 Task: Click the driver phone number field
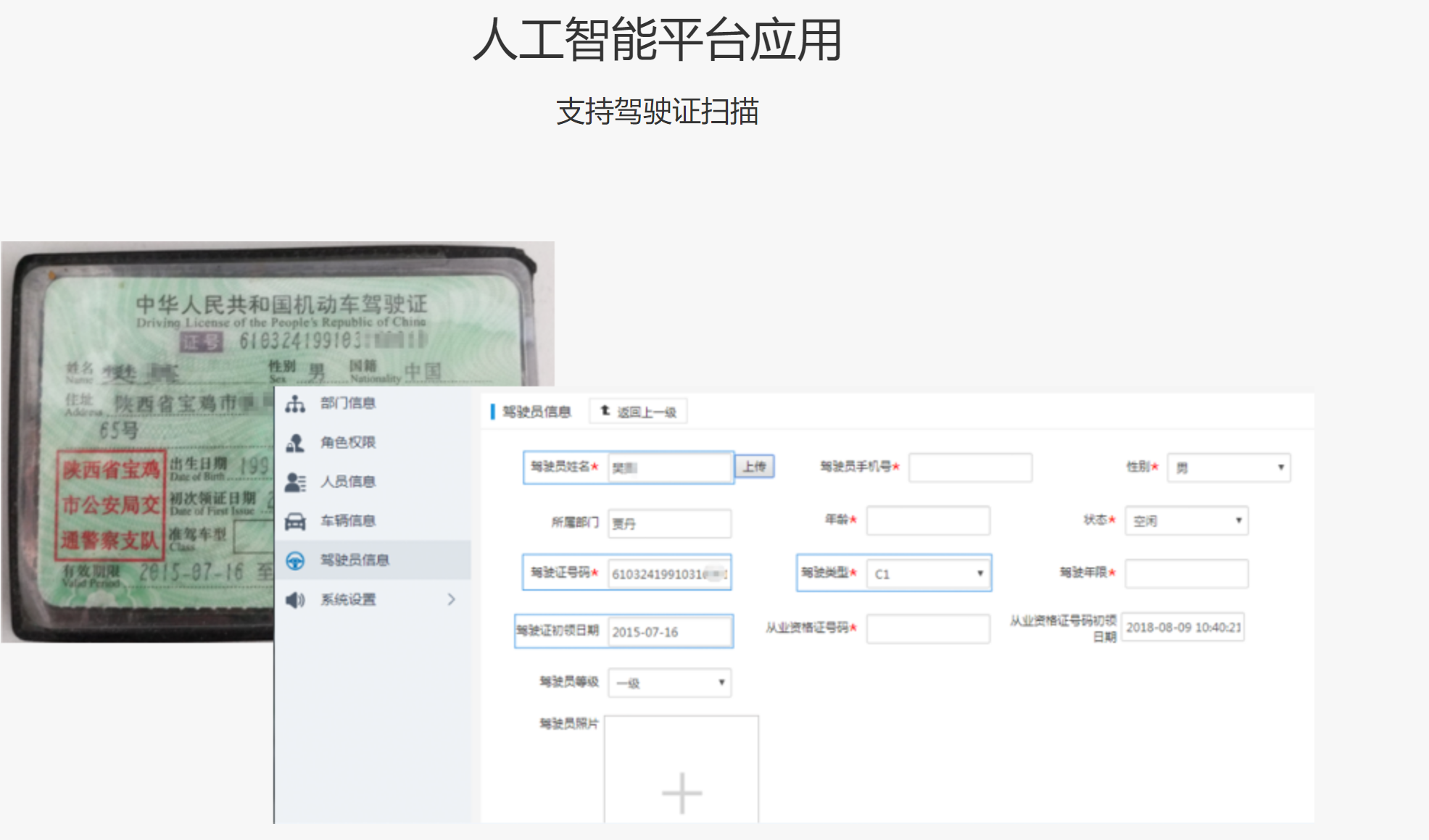click(970, 467)
